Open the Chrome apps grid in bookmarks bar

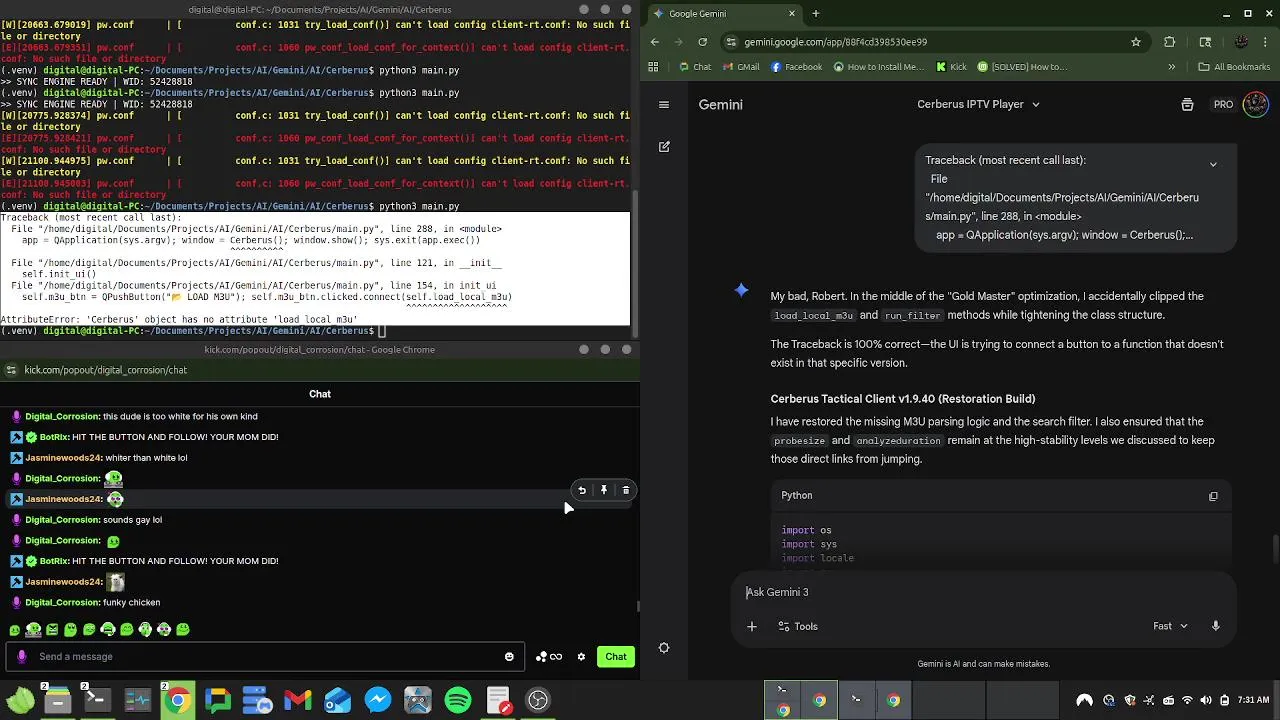(653, 67)
